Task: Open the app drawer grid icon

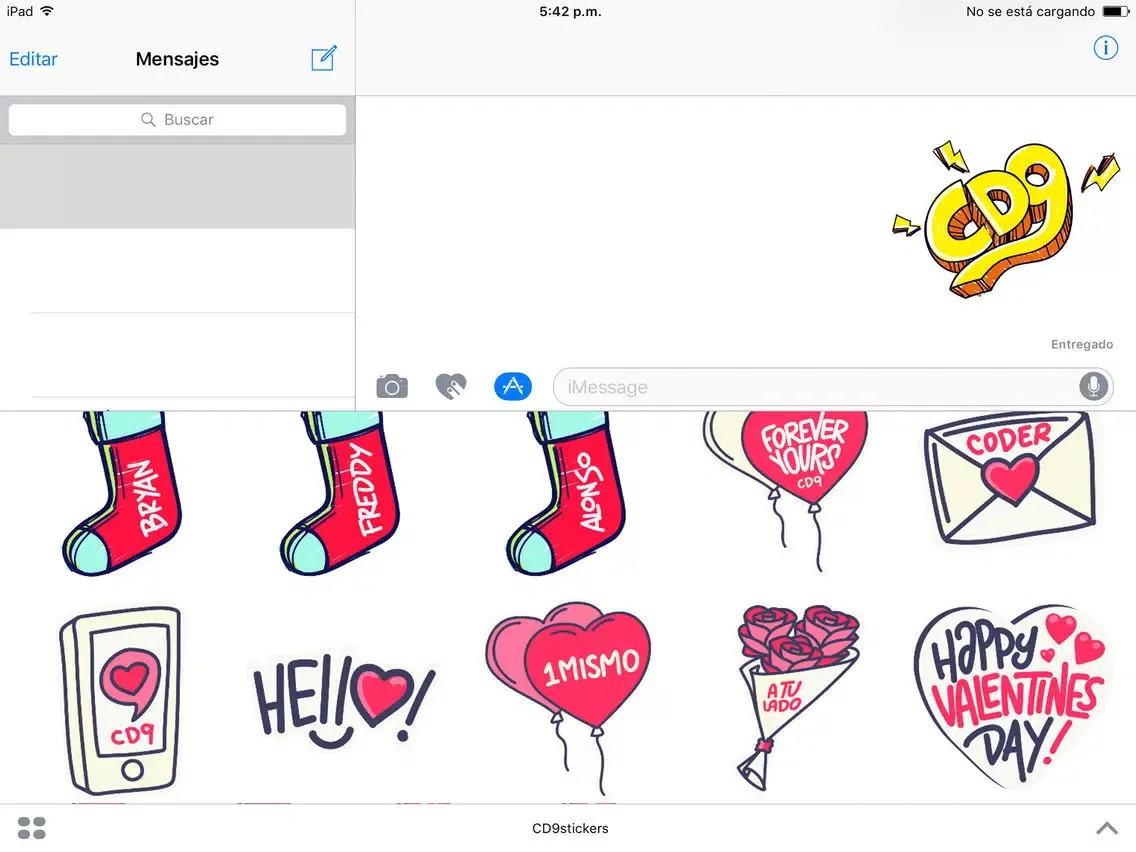Action: tap(31, 827)
